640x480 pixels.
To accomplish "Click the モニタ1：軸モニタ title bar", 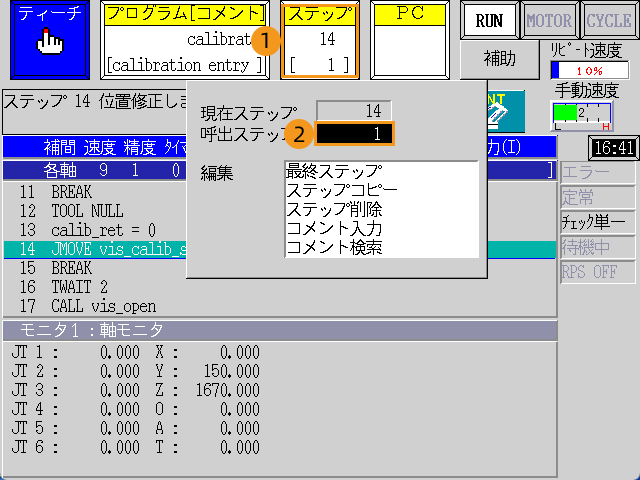I will click(x=280, y=330).
